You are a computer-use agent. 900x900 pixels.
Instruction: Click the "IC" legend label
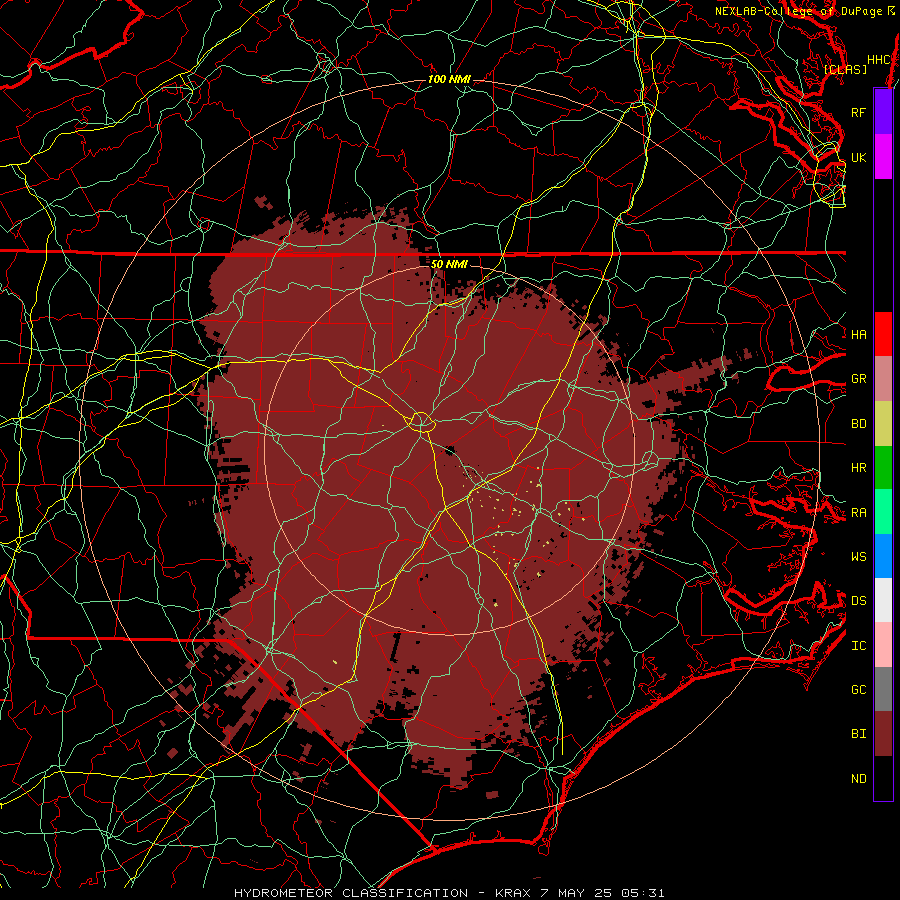coord(859,646)
